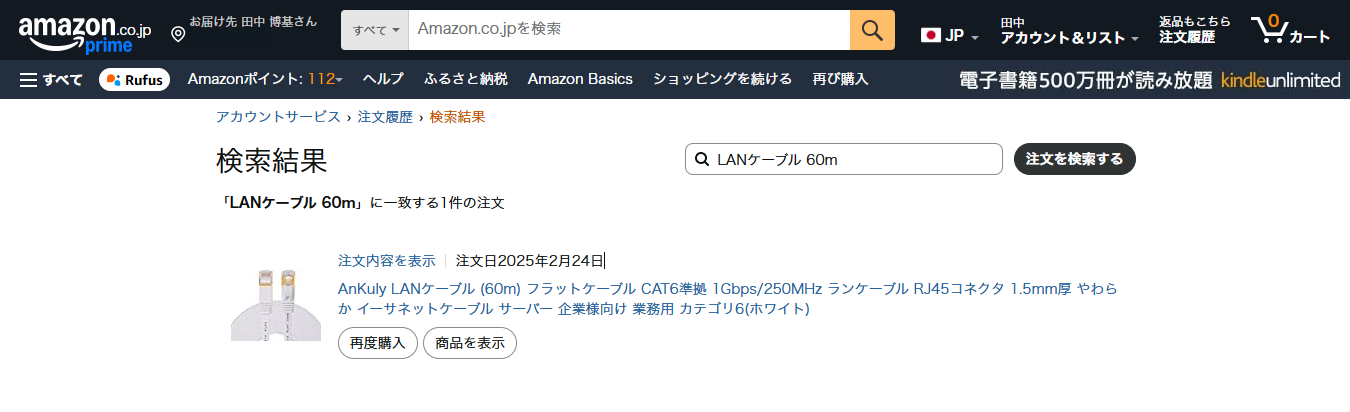Open the Rufus assistant
The image size is (1350, 412).
point(134,79)
